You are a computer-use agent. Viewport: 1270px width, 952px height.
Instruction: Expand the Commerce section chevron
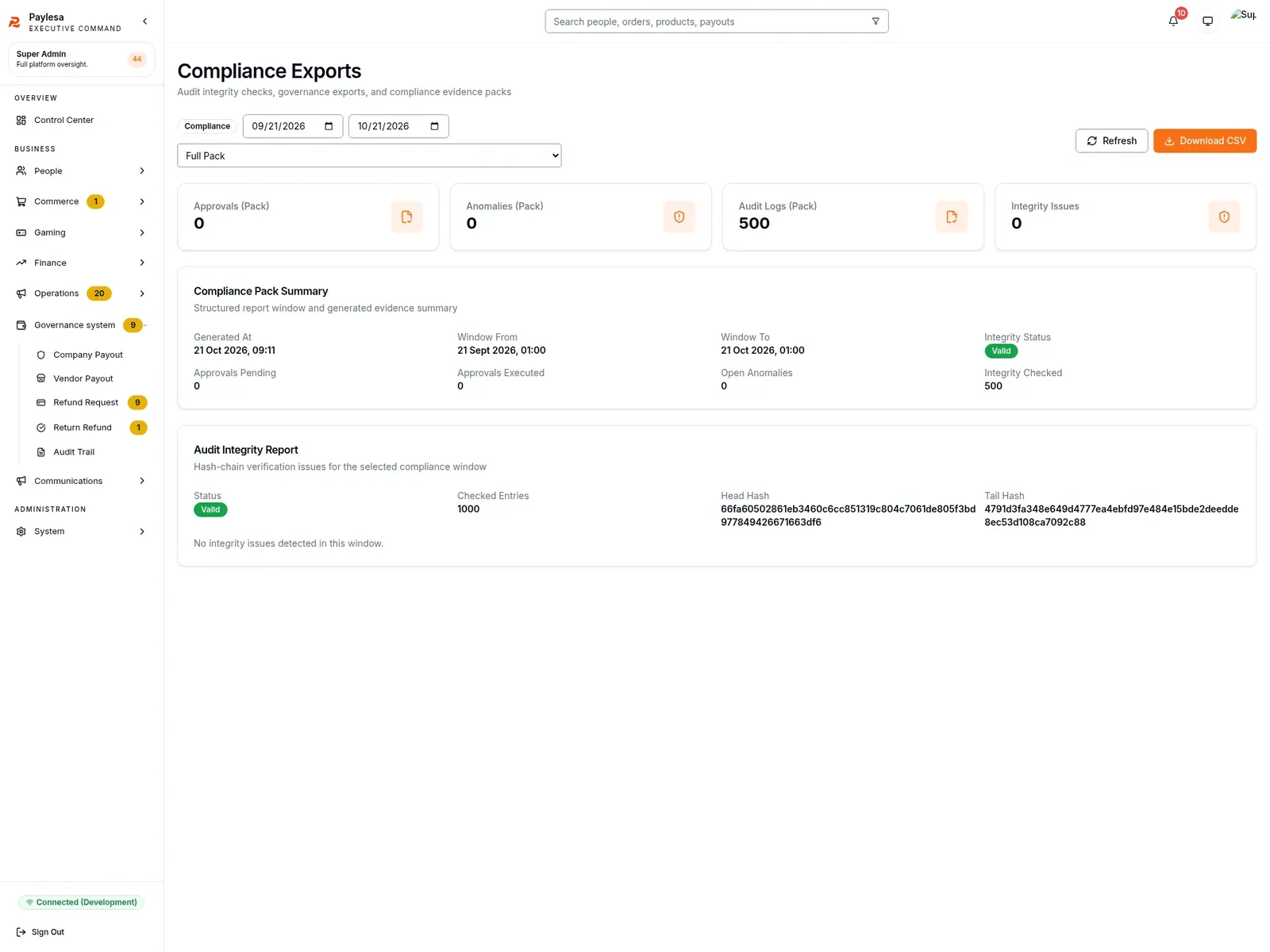point(142,202)
